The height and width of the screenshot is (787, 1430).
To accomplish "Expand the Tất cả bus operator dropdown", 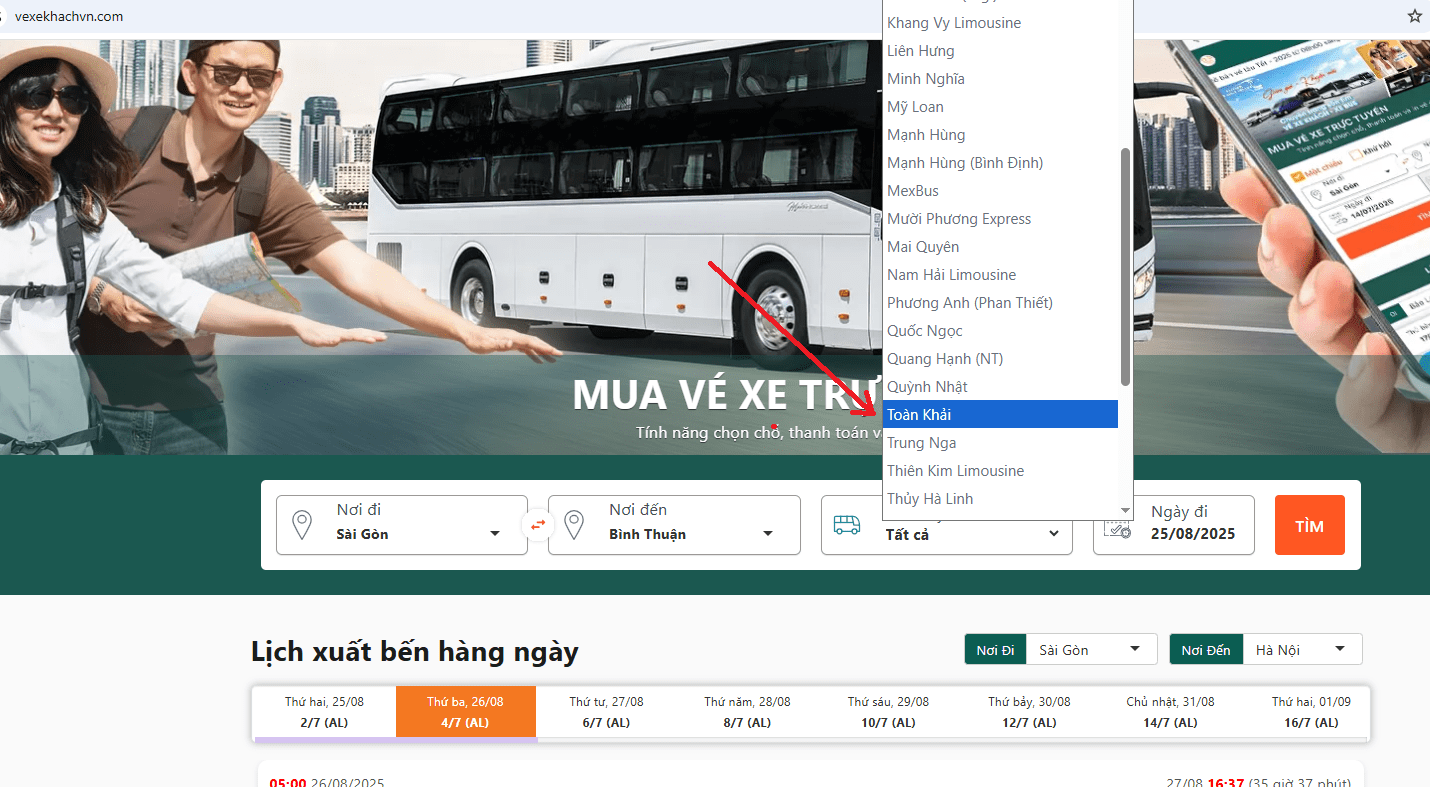I will pos(970,535).
